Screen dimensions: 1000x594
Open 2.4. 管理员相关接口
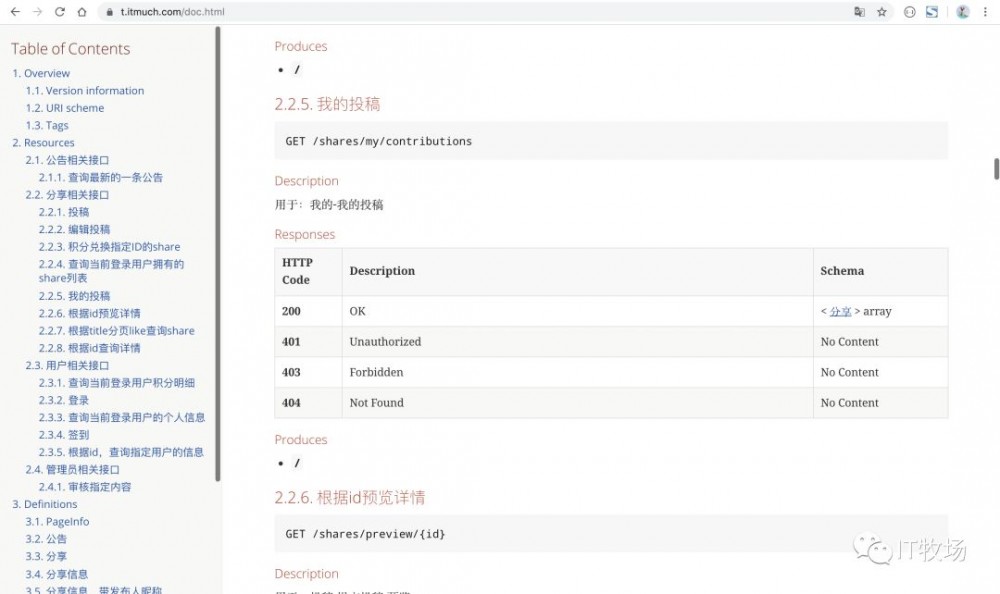[x=72, y=470]
